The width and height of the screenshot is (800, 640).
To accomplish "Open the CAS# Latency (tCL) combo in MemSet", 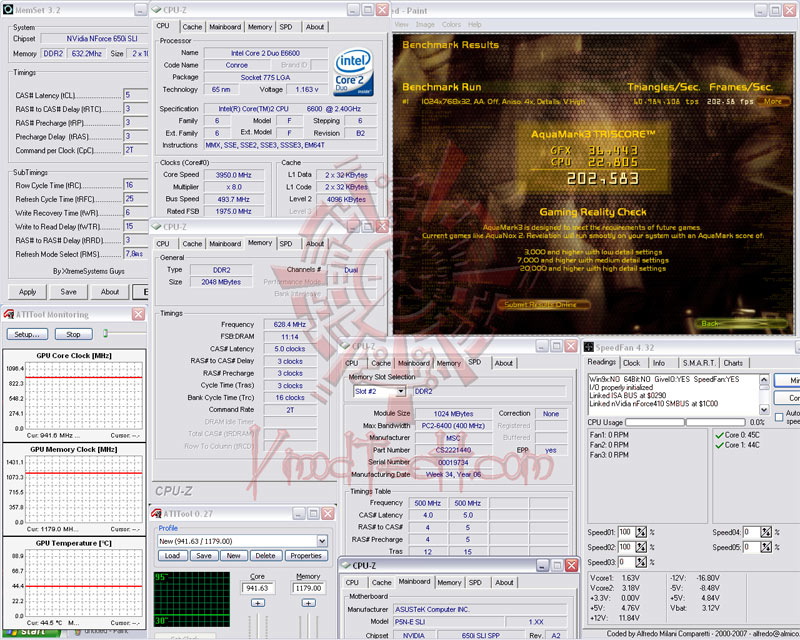I will pyautogui.click(x=136, y=95).
